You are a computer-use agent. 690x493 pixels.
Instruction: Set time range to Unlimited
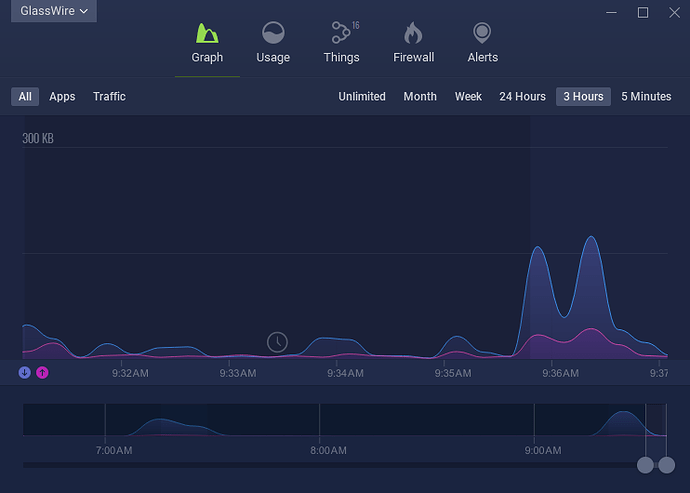(x=362, y=97)
